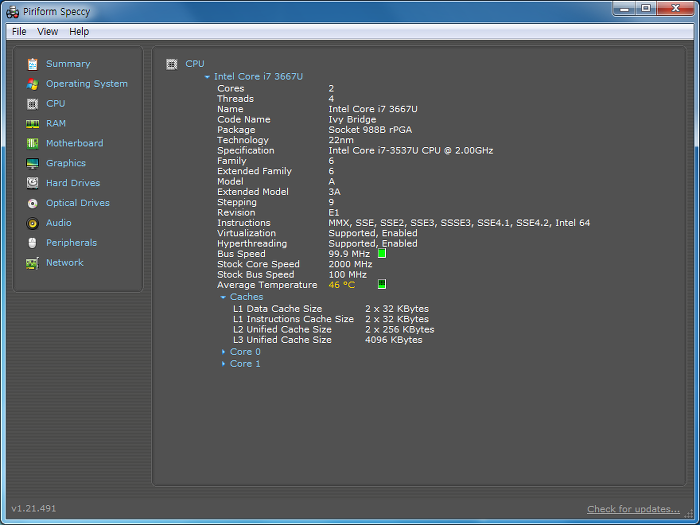Click the Instructions value listing MMX, SSE
700x525 pixels.
[x=459, y=223]
